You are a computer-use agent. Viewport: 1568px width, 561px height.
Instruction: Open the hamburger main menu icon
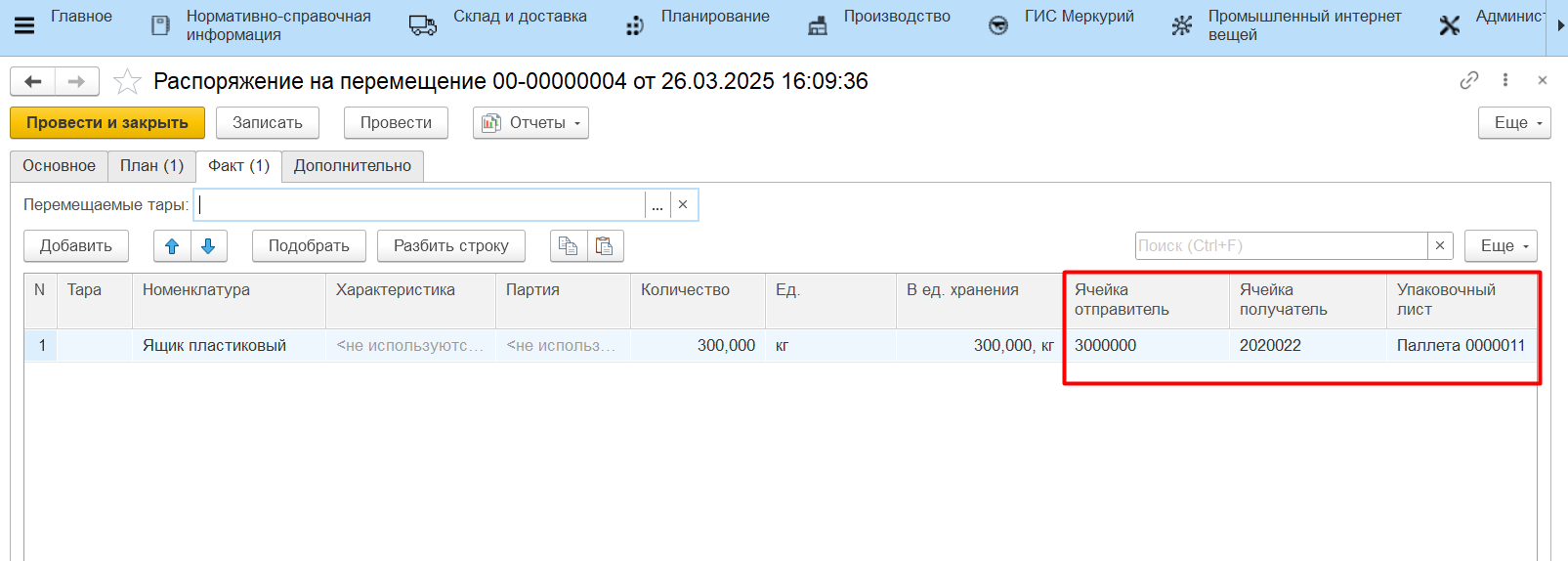point(24,25)
